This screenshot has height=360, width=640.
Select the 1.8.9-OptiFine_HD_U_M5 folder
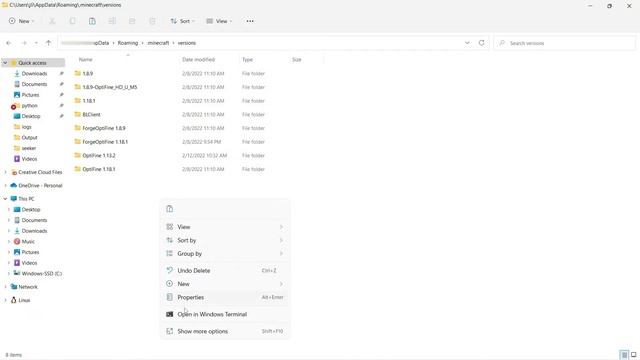(x=109, y=87)
